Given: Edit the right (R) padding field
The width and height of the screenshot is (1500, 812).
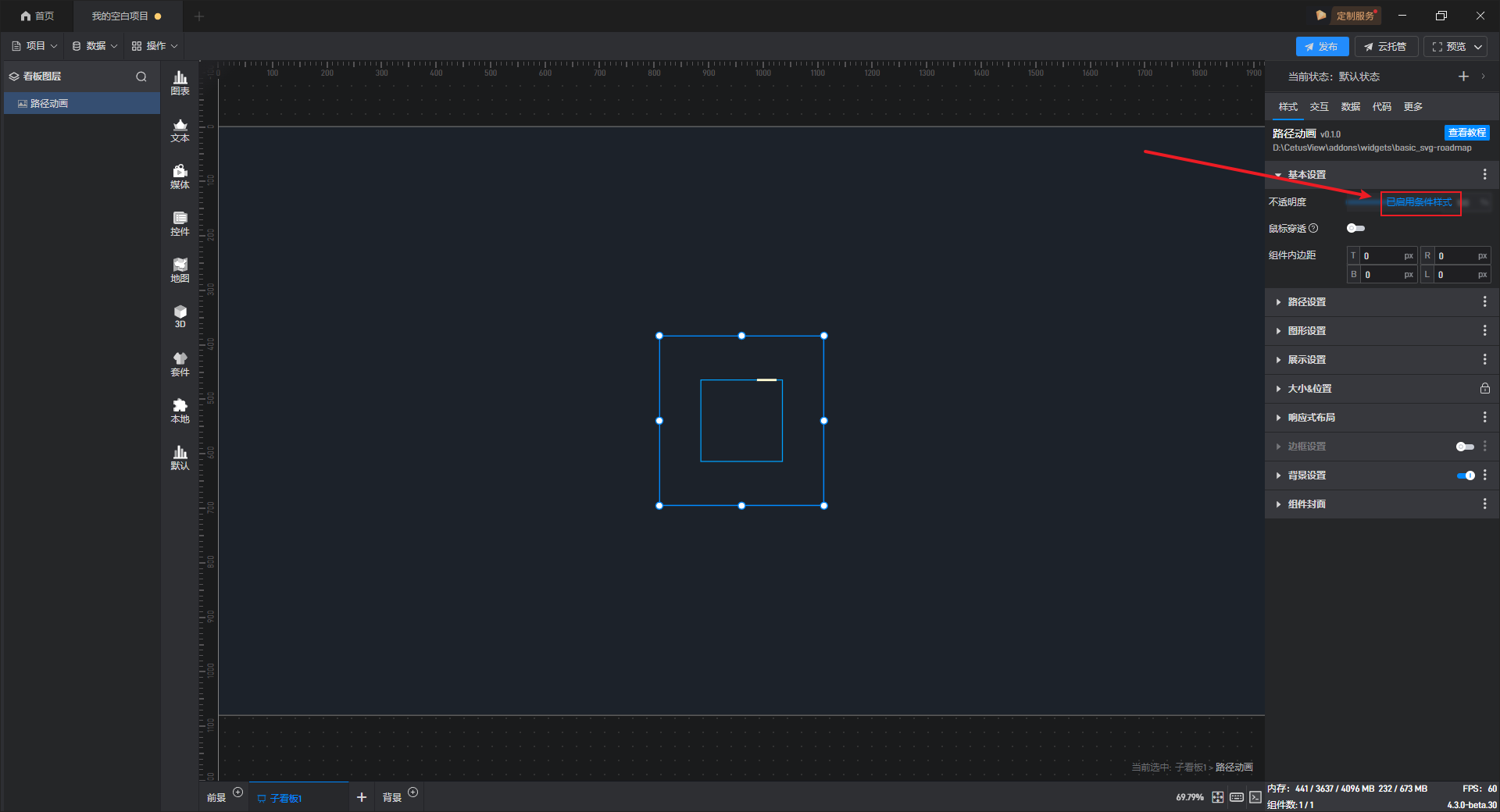Looking at the screenshot, I should (1456, 256).
